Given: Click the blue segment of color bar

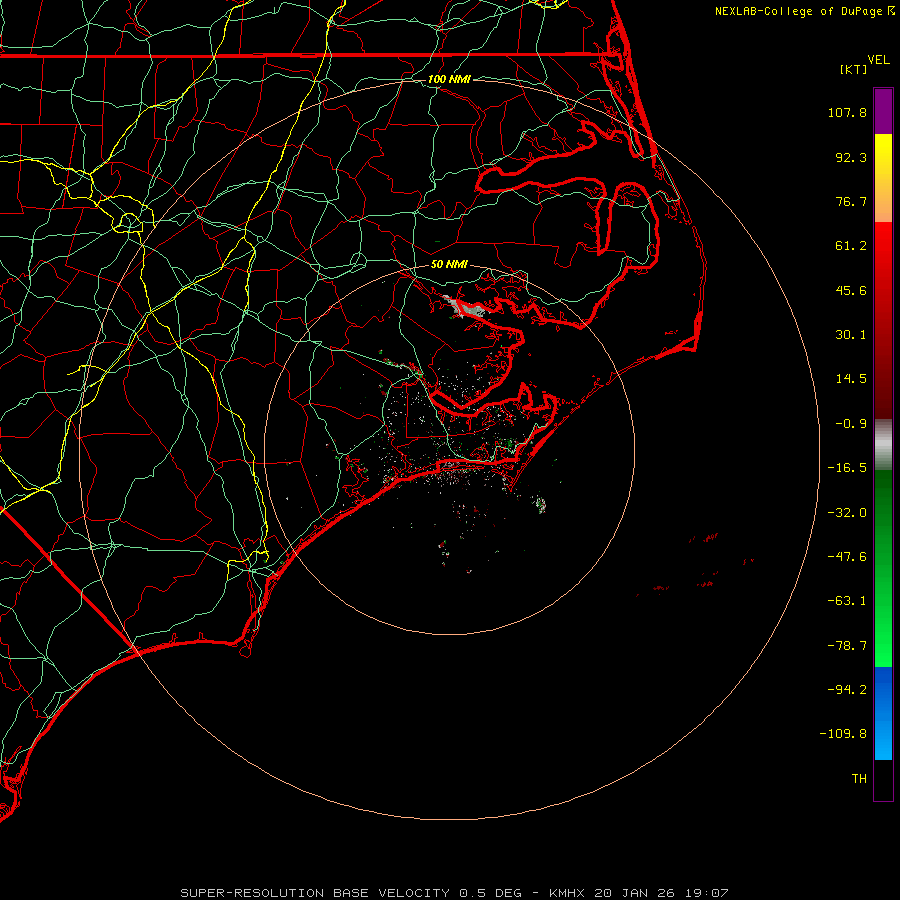Looking at the screenshot, I should click(883, 713).
